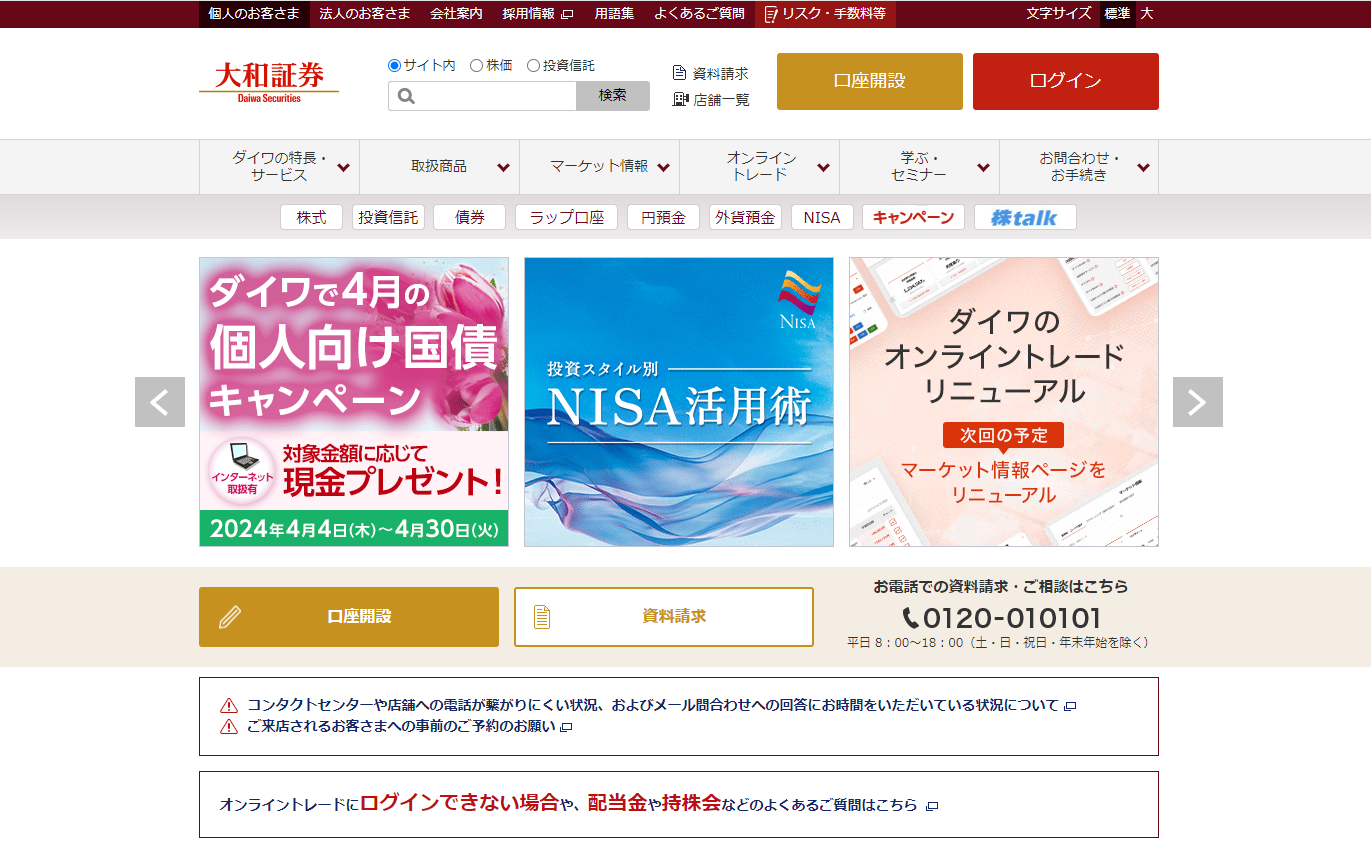This screenshot has width=1371, height=855.
Task: Go to previous carousel slide arrow
Action: 160,402
